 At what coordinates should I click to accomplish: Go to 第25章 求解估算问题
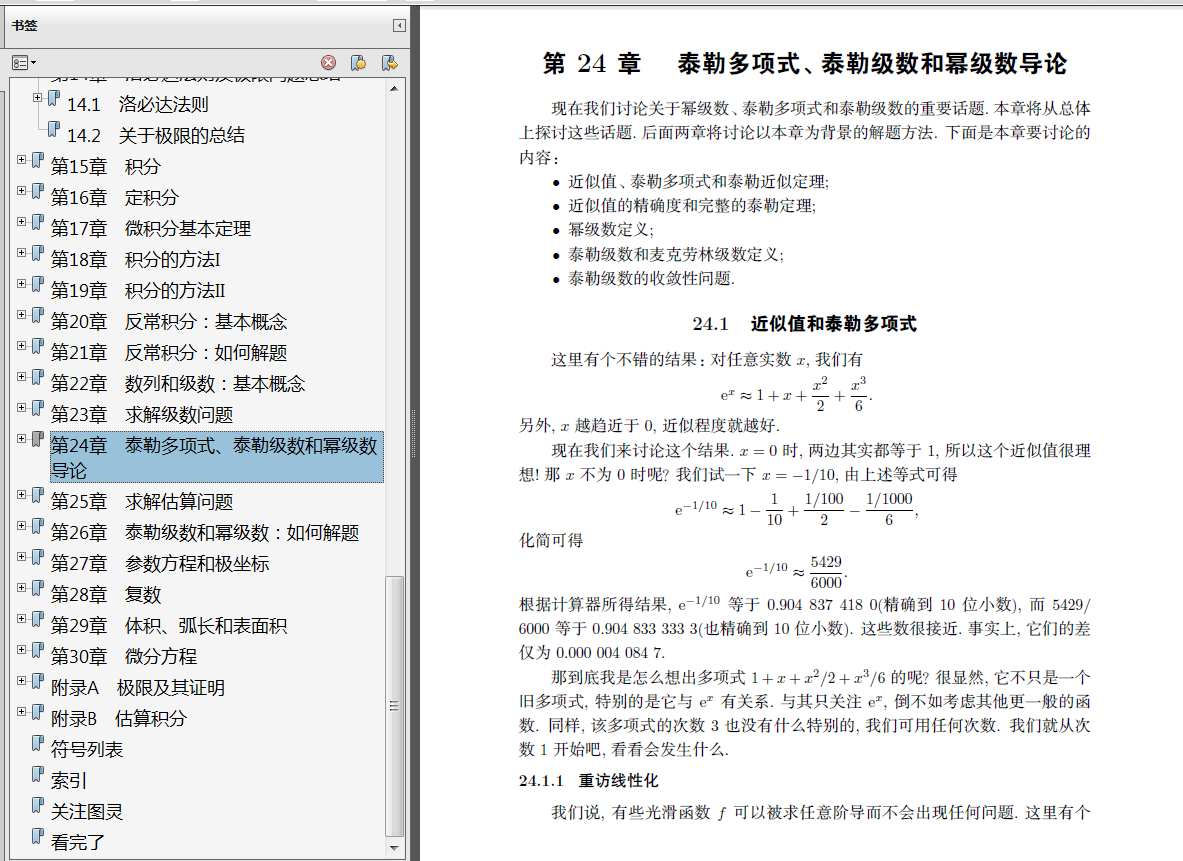pos(142,501)
